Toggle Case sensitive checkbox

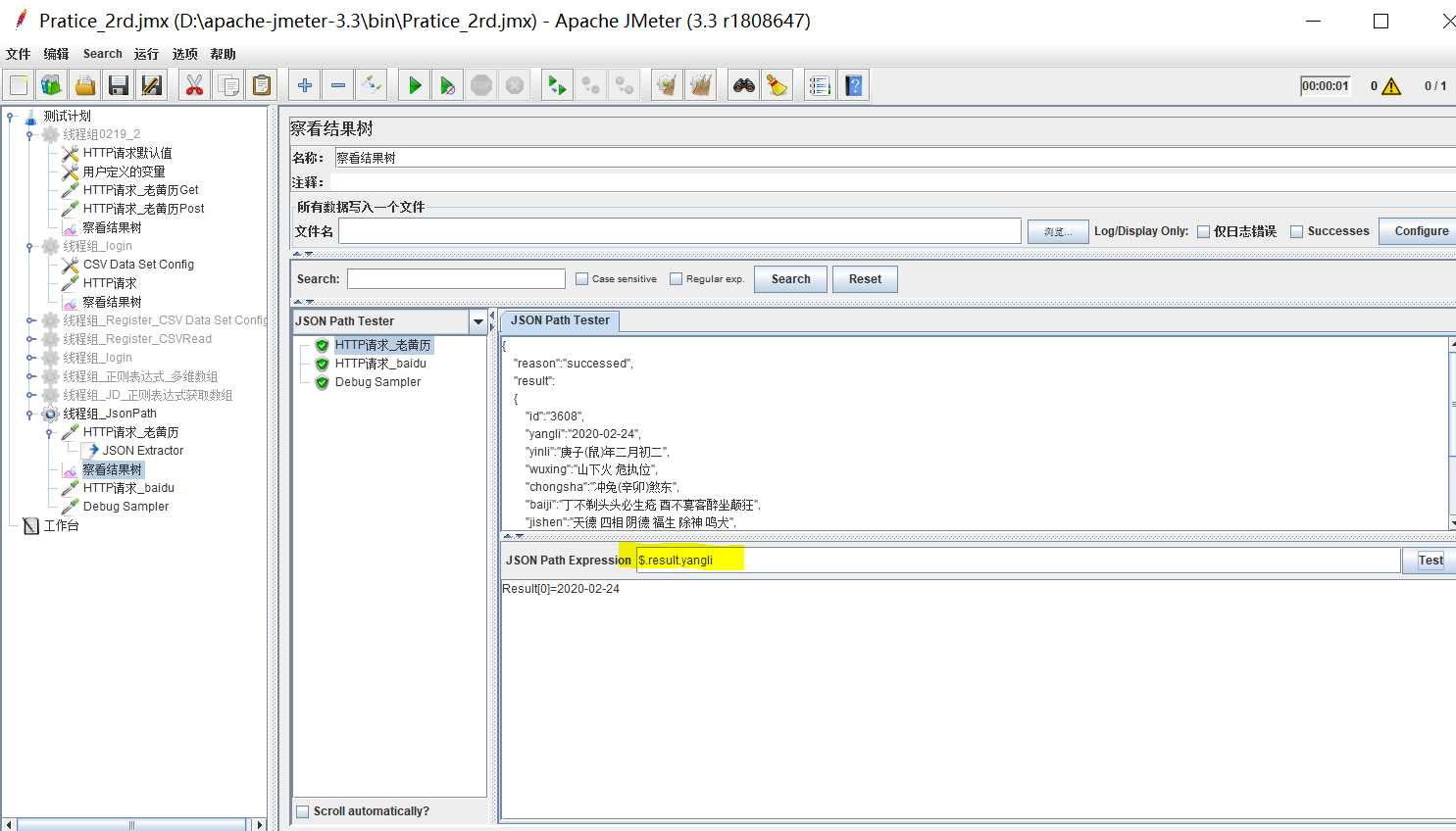[x=581, y=279]
